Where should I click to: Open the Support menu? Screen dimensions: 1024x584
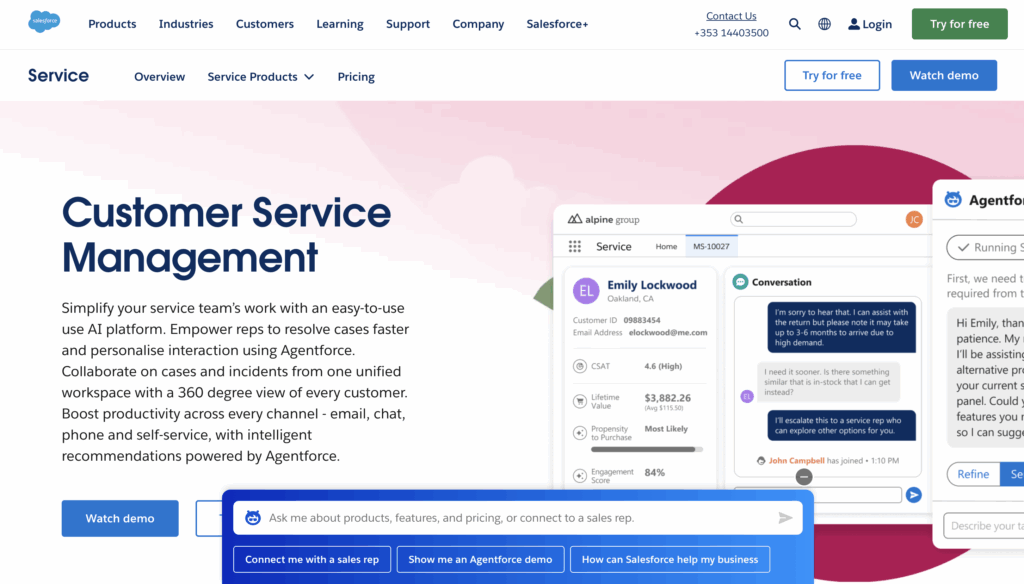[408, 24]
